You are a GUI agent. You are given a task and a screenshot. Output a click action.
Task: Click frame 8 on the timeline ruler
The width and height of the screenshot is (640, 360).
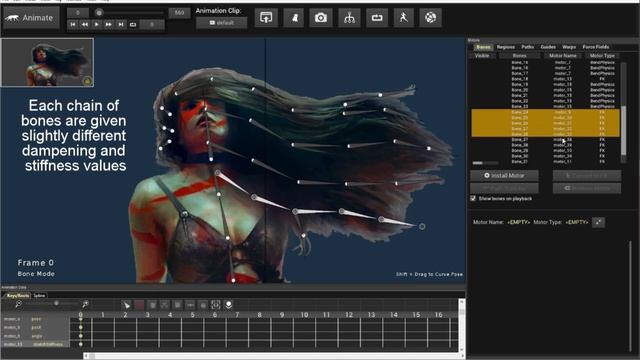tap(259, 315)
